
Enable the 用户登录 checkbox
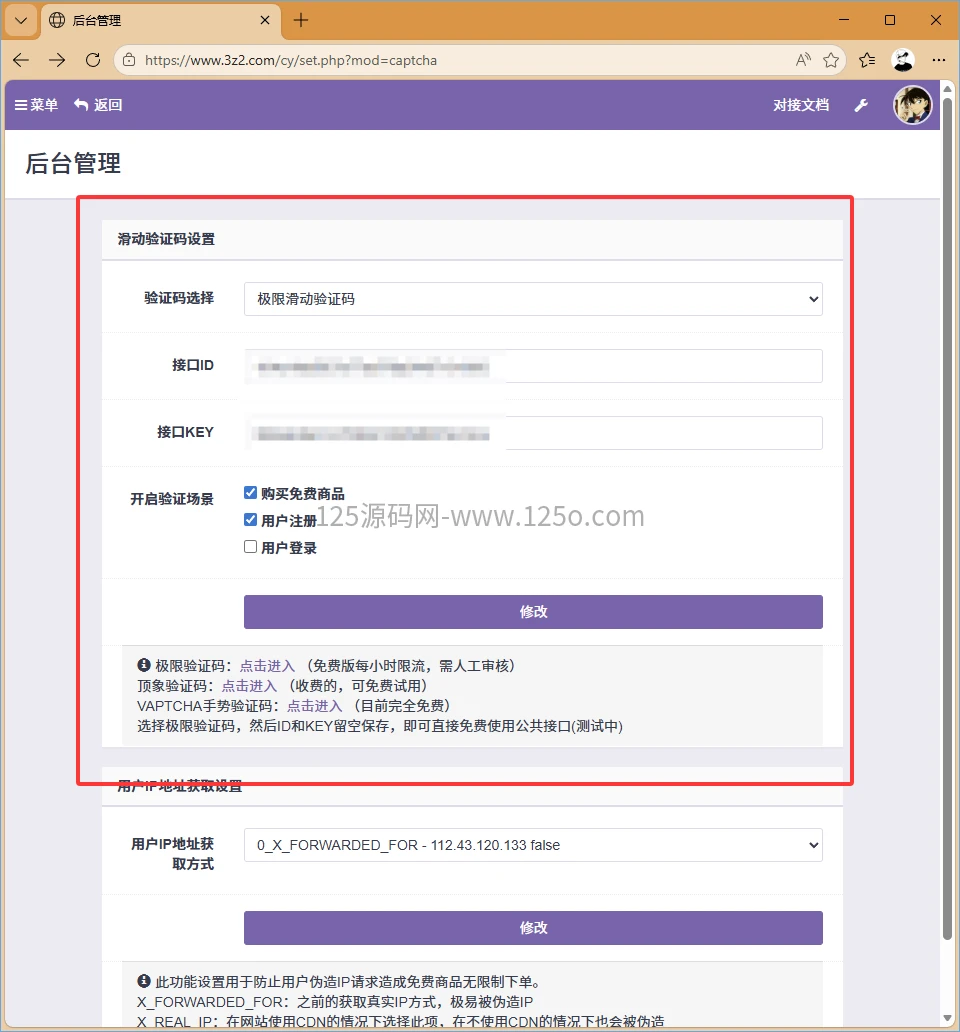pos(250,547)
